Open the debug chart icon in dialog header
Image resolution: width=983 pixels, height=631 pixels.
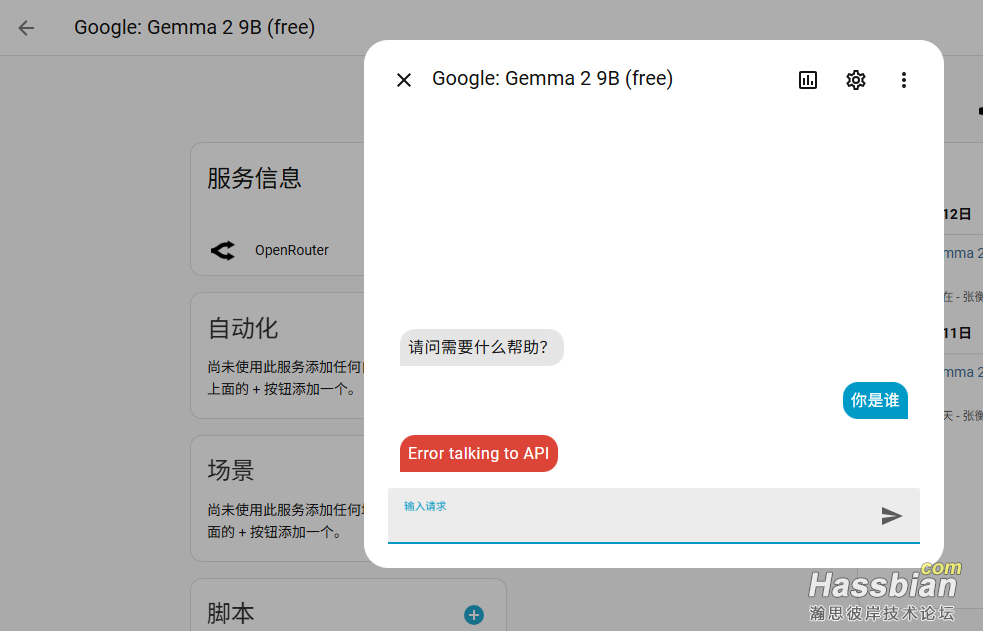click(x=807, y=80)
